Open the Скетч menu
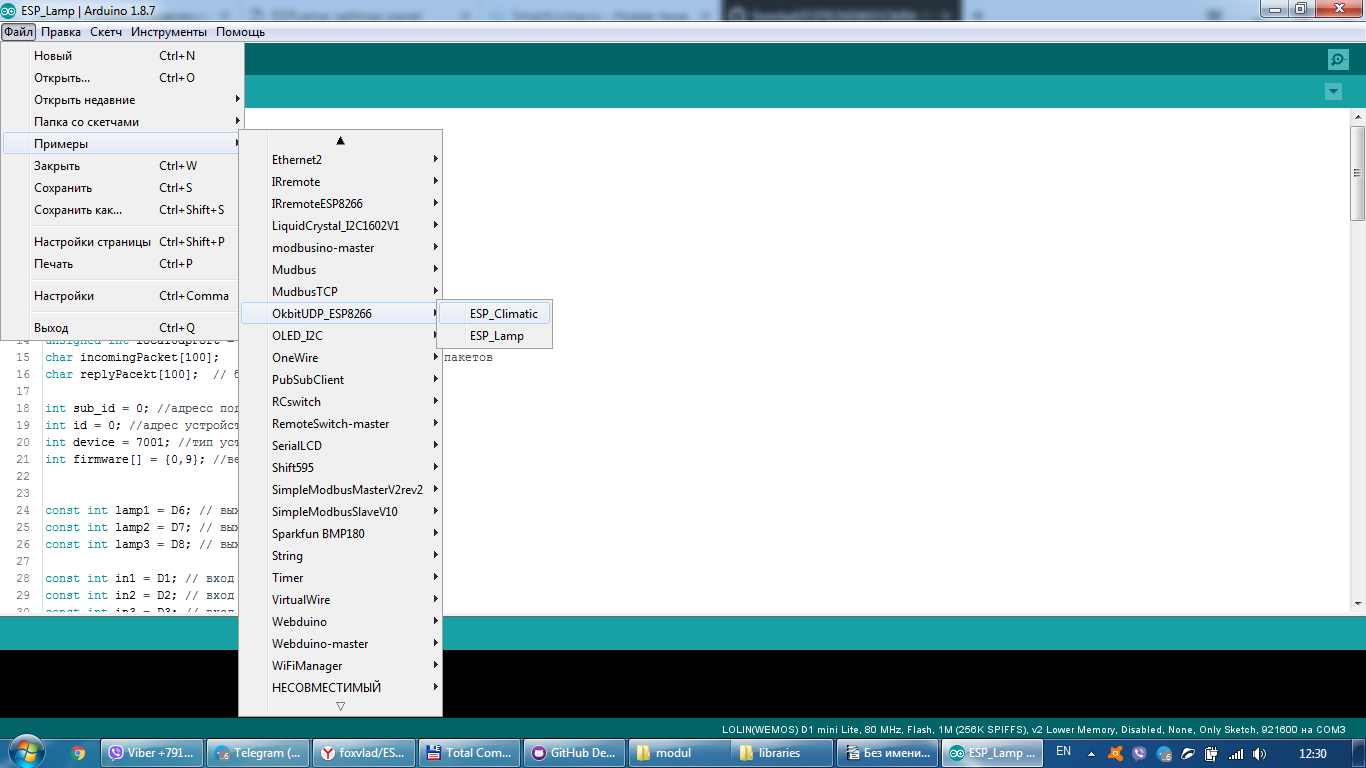The height and width of the screenshot is (768, 1366). [106, 32]
